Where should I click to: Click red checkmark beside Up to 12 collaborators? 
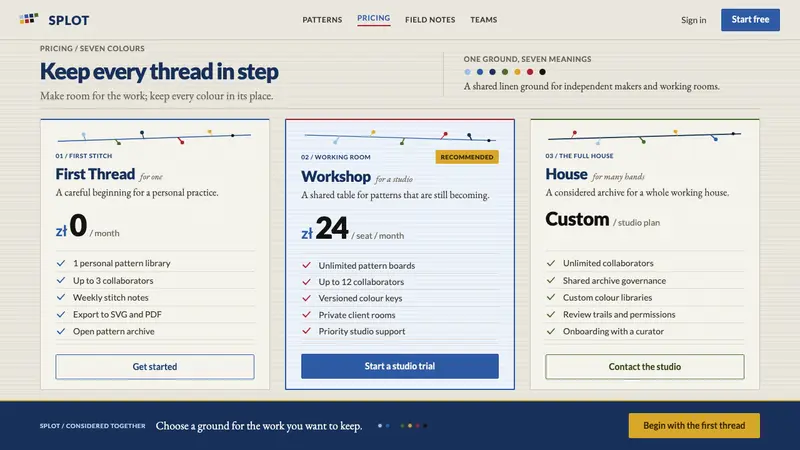tap(307, 282)
